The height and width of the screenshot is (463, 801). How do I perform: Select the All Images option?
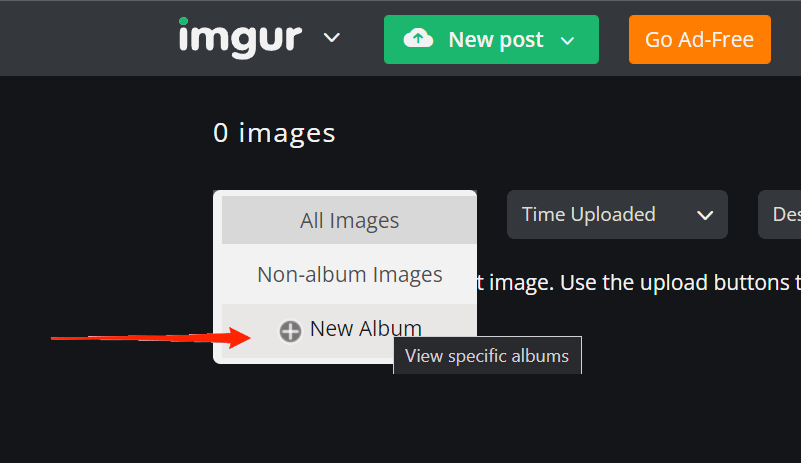[x=349, y=221]
